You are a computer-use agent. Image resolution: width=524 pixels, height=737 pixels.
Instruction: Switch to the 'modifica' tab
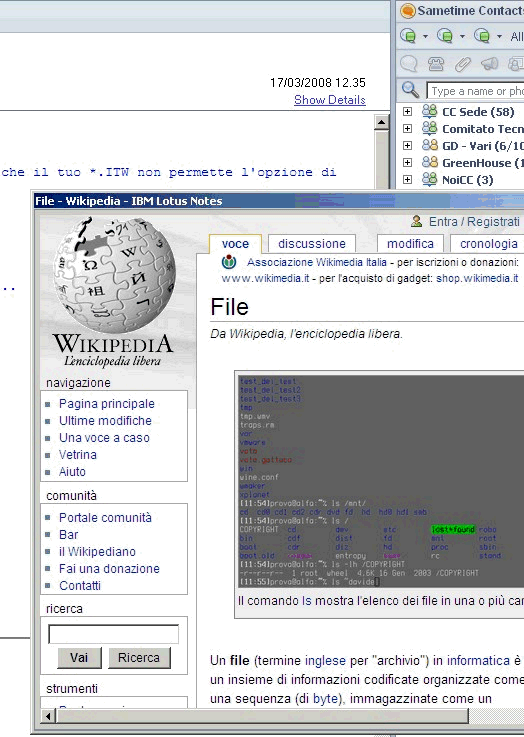[x=410, y=243]
